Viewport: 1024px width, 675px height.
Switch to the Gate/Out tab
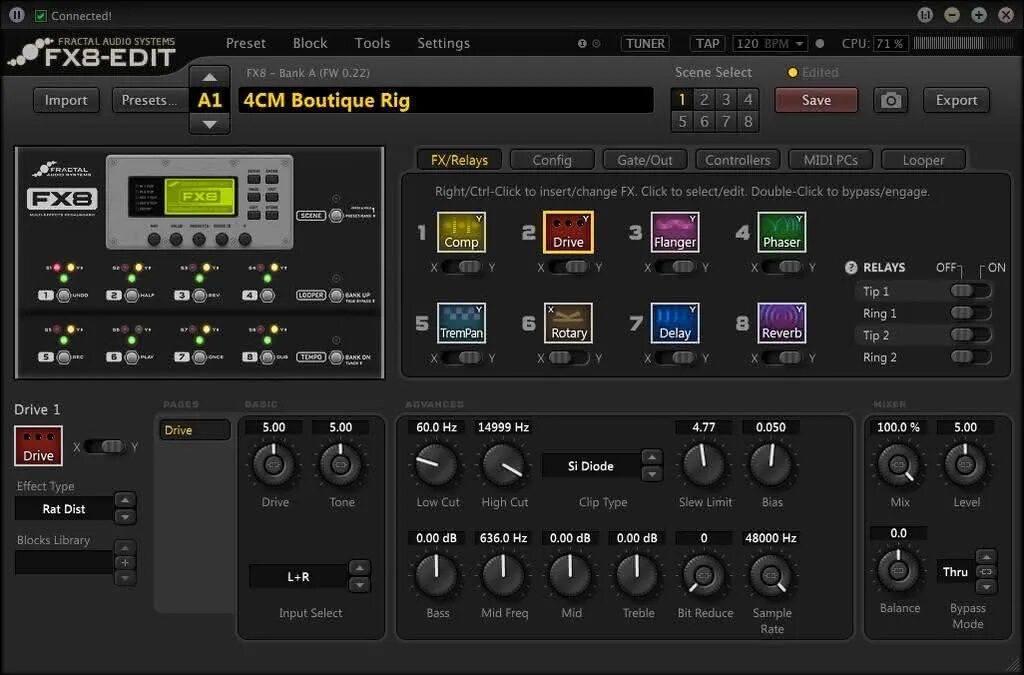point(645,160)
